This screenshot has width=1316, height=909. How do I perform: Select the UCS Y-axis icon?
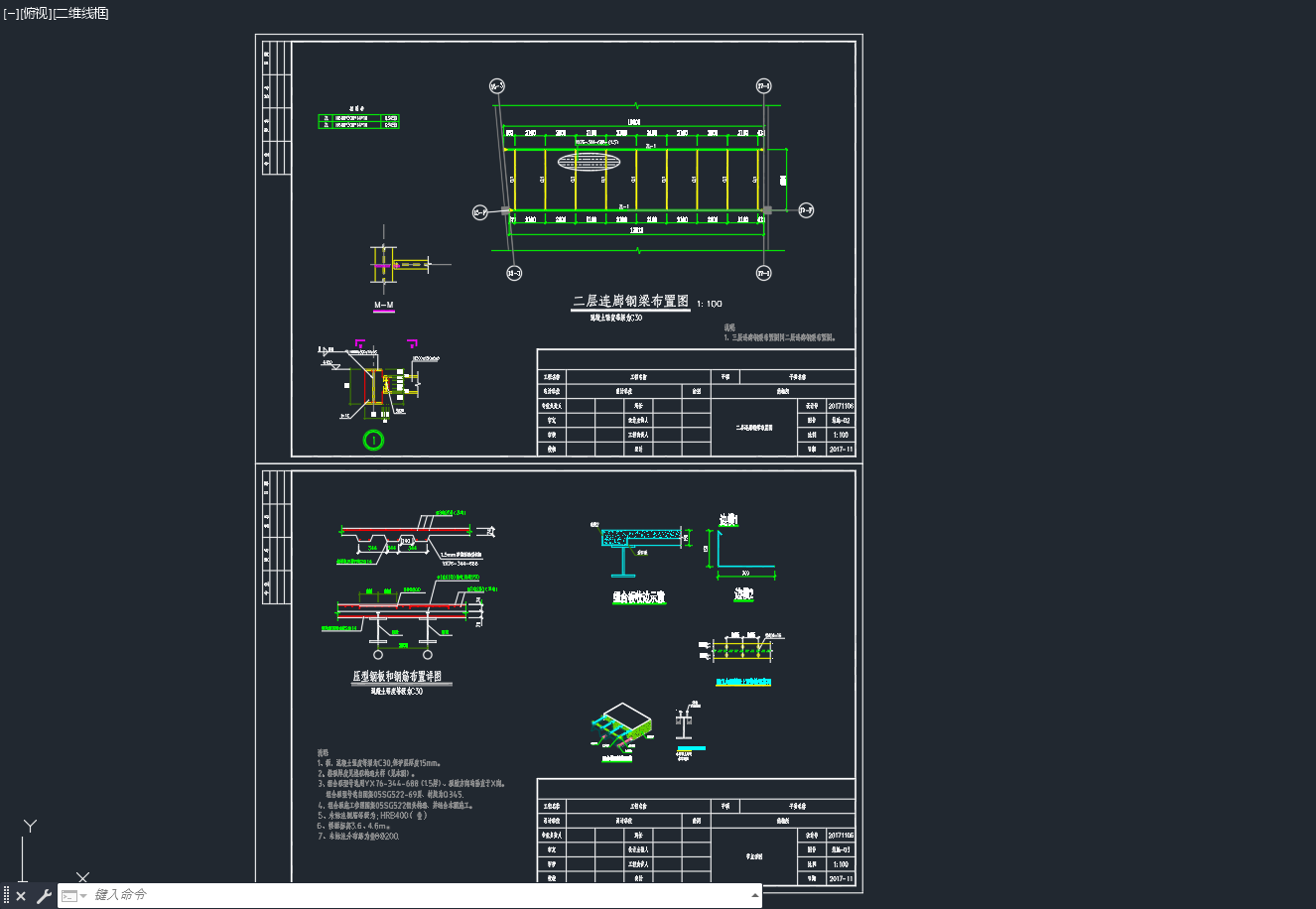click(x=30, y=826)
